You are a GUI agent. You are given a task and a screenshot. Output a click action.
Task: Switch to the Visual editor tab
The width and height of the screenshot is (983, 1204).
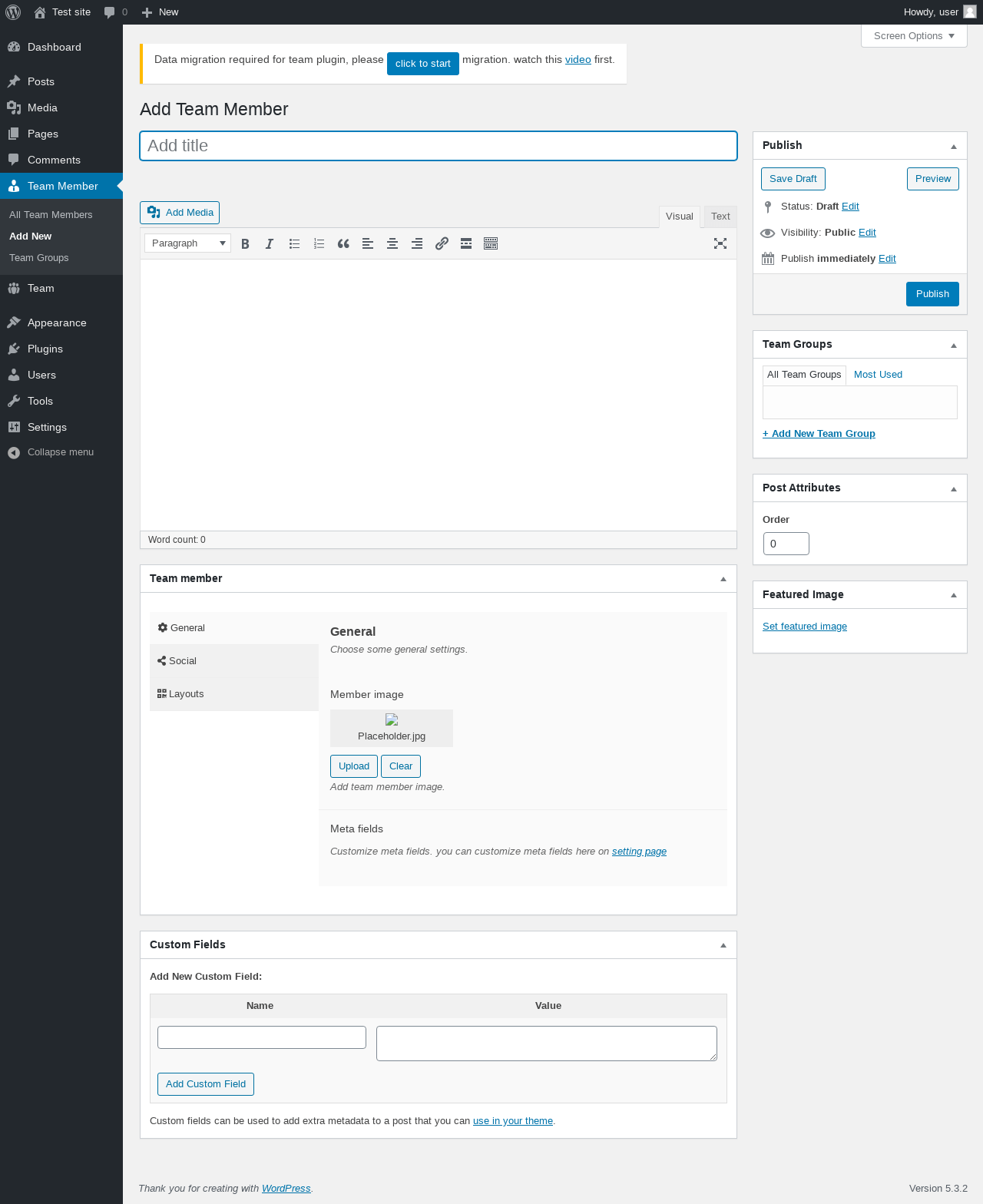click(x=680, y=217)
